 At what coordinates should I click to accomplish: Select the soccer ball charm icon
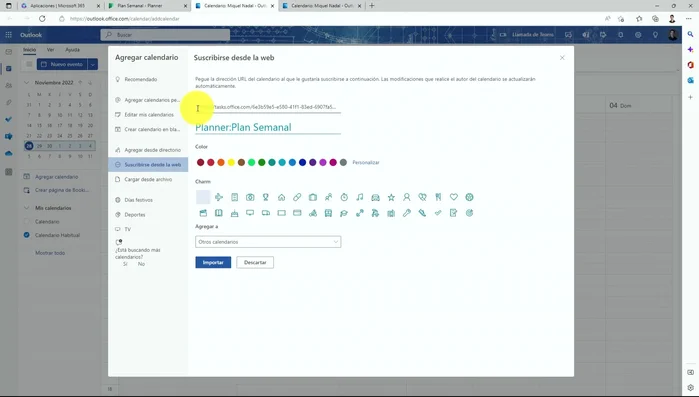[469, 197]
